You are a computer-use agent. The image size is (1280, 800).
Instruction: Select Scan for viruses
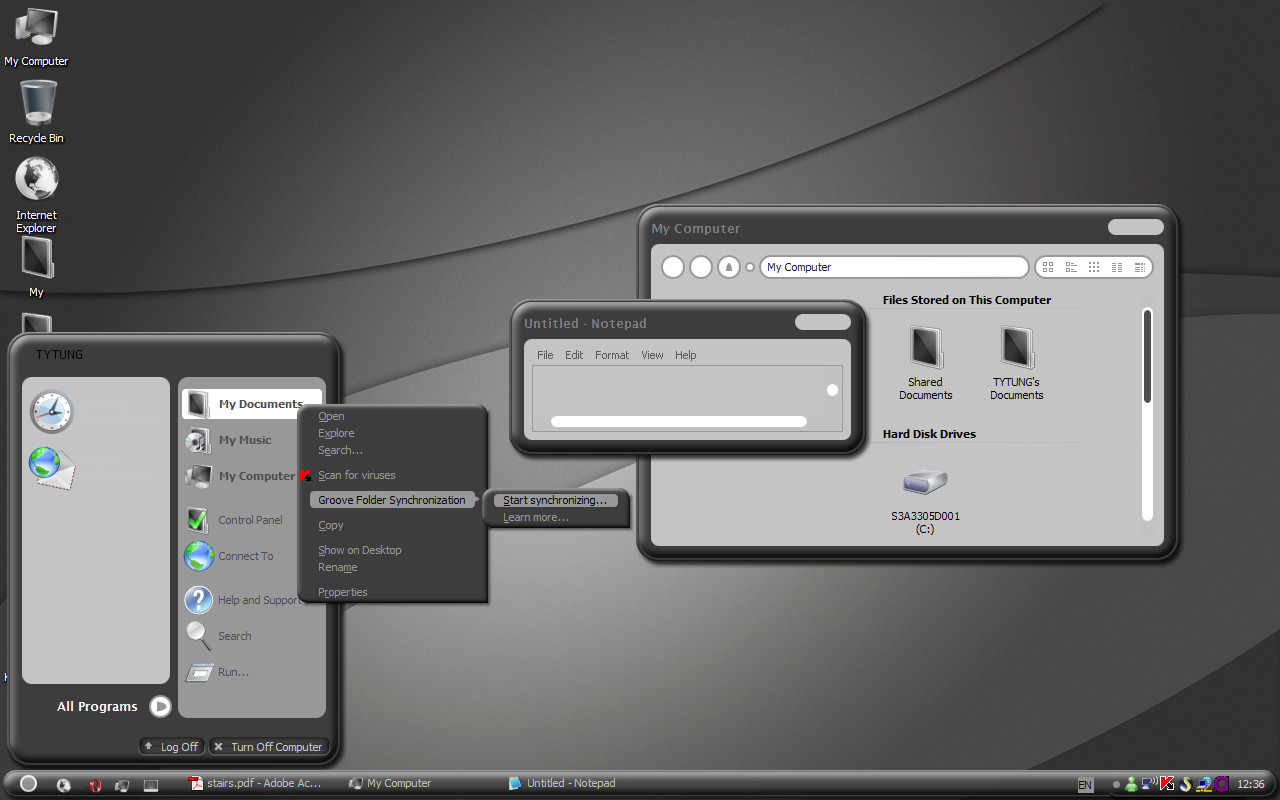tap(356, 475)
